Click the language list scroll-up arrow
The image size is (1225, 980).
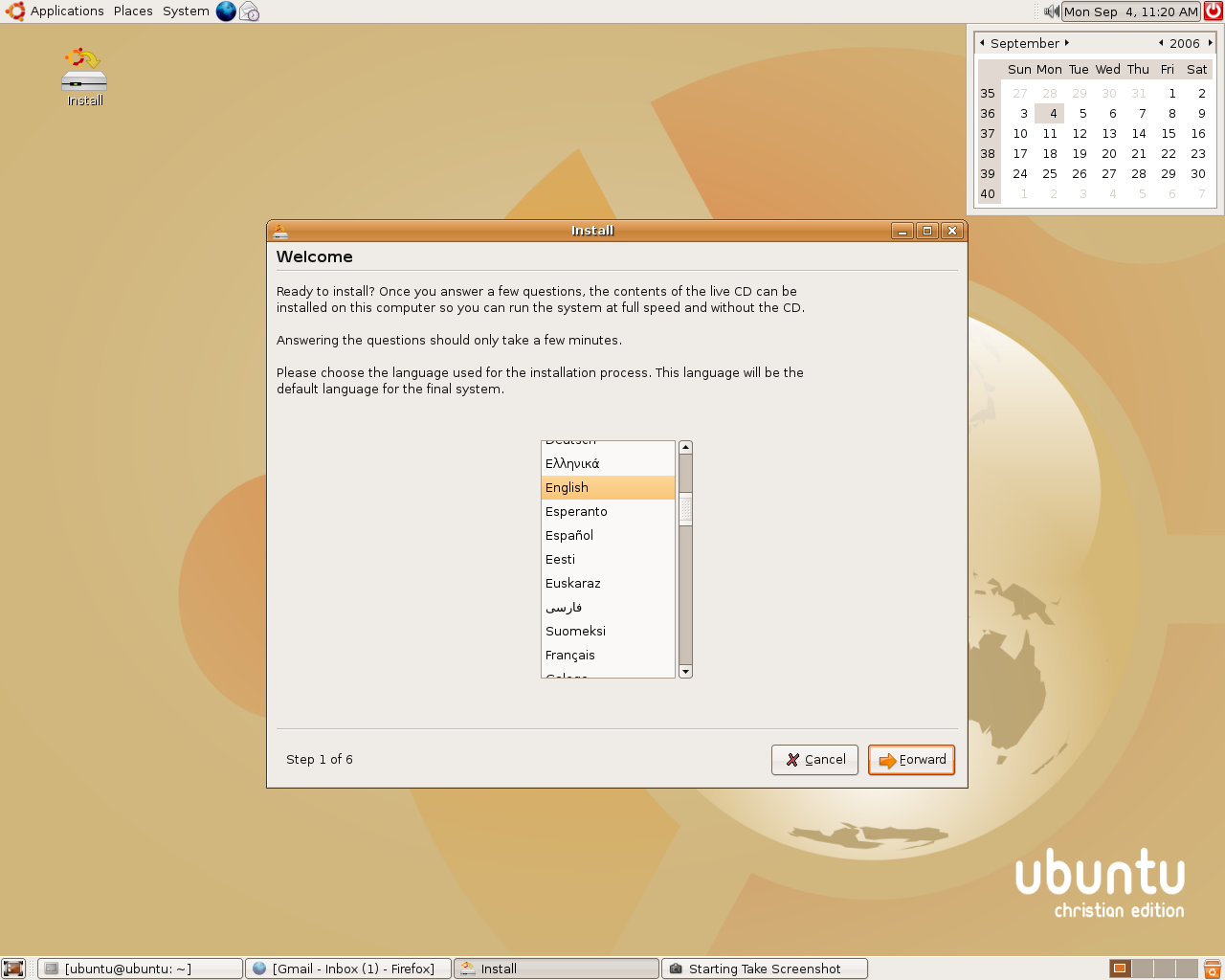point(685,448)
